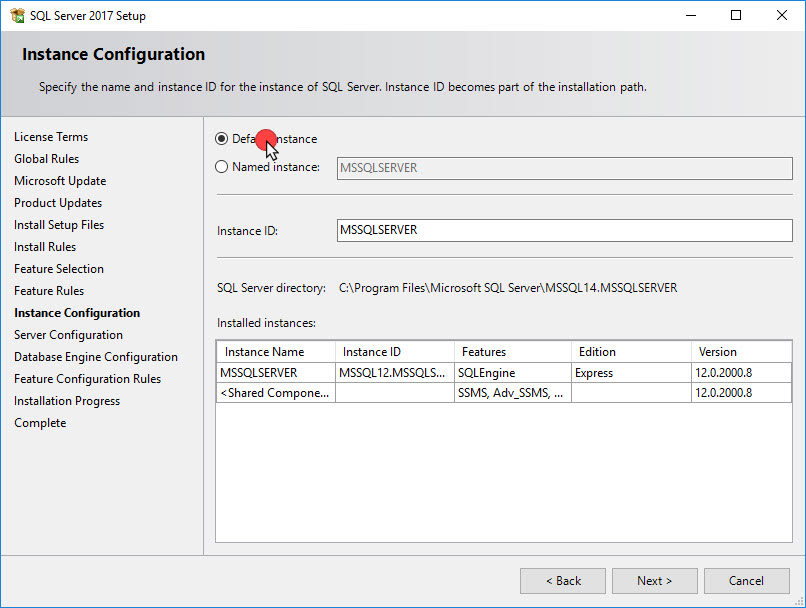Click the Global Rules step
The image size is (806, 608).
46,159
